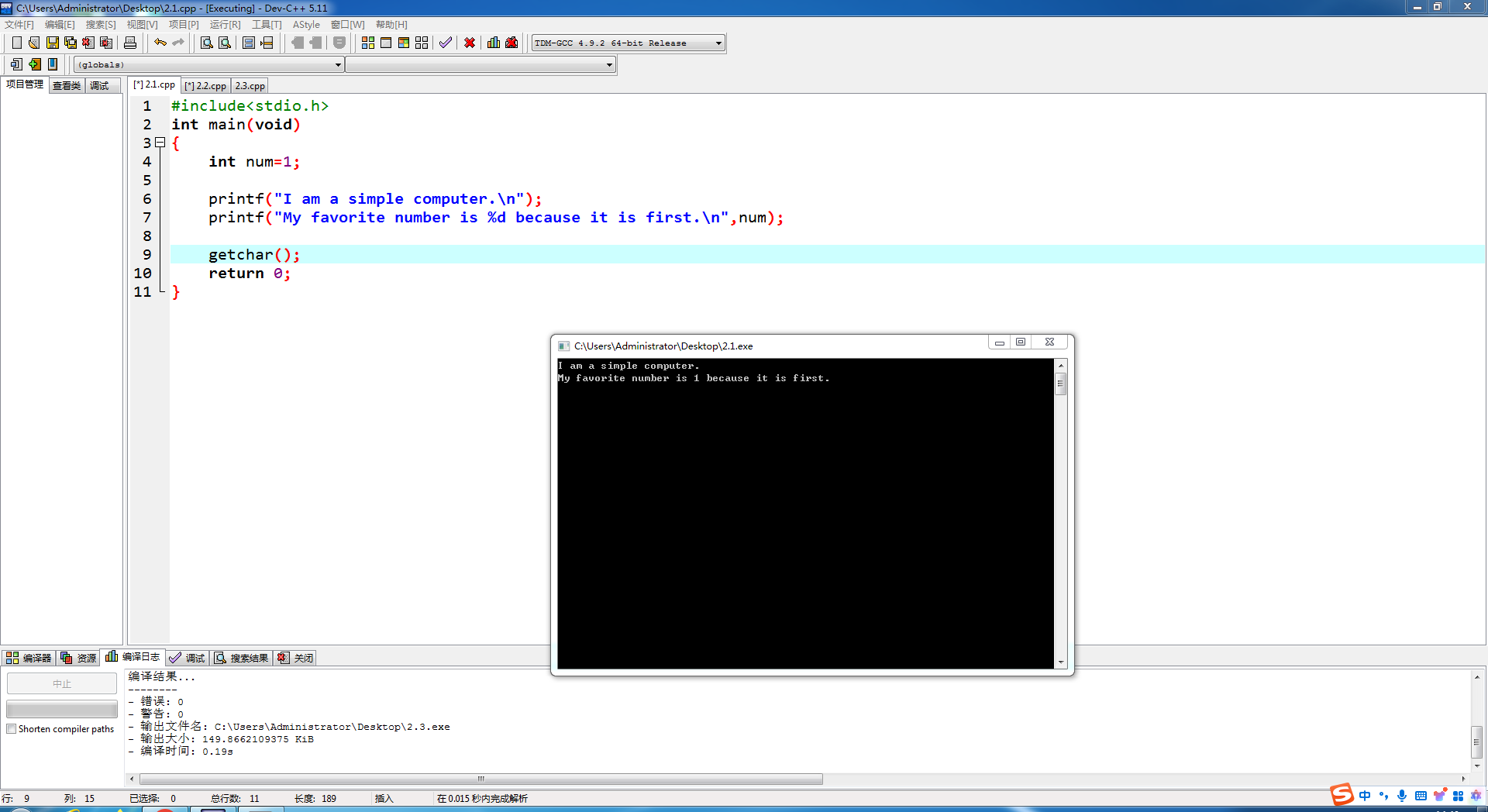Click the Delete Profiling Information icon
Screen dimensions: 1488x812
coord(511,43)
